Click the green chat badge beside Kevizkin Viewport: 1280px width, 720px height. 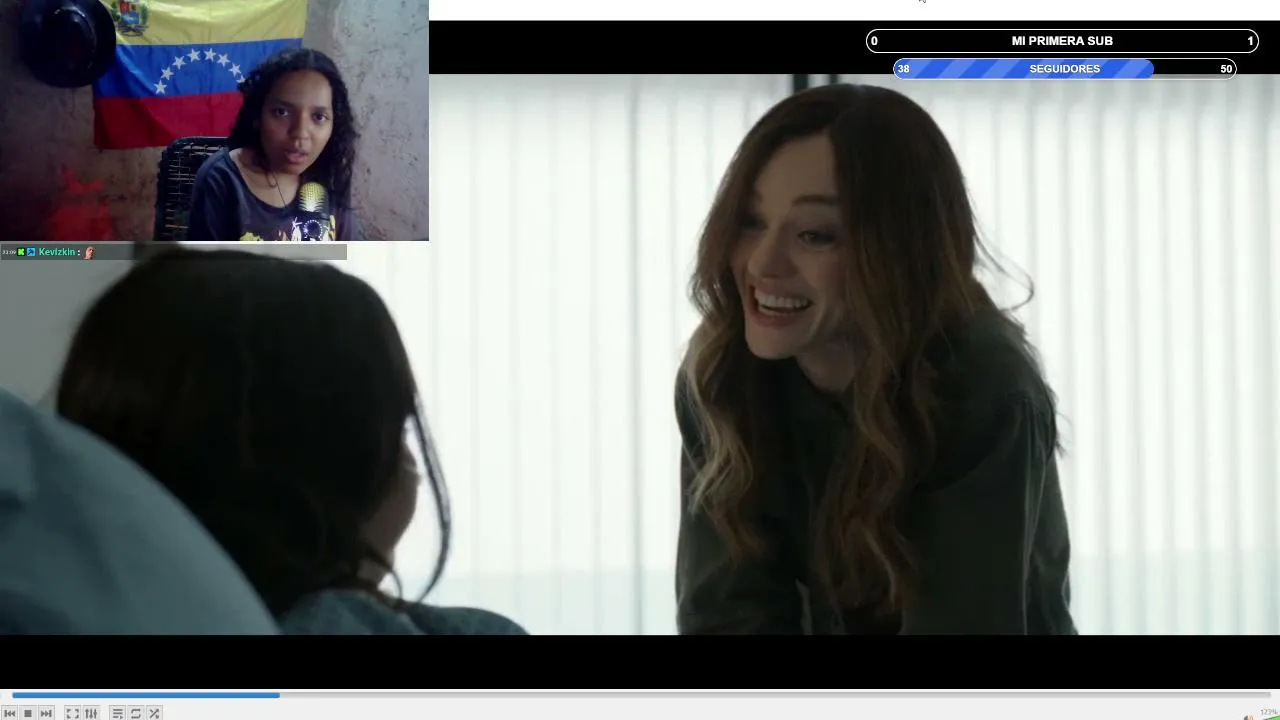(x=21, y=252)
